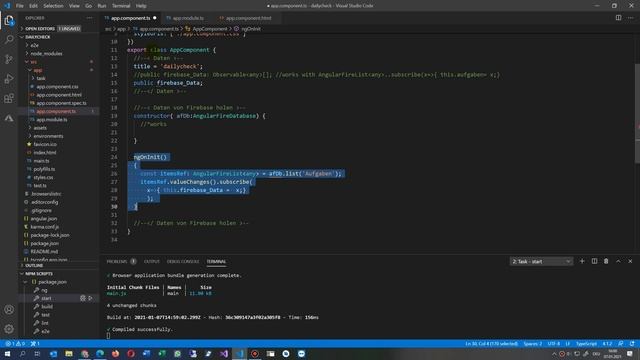Expand the node_modules folder
This screenshot has height=360, width=640.
coord(46,53)
